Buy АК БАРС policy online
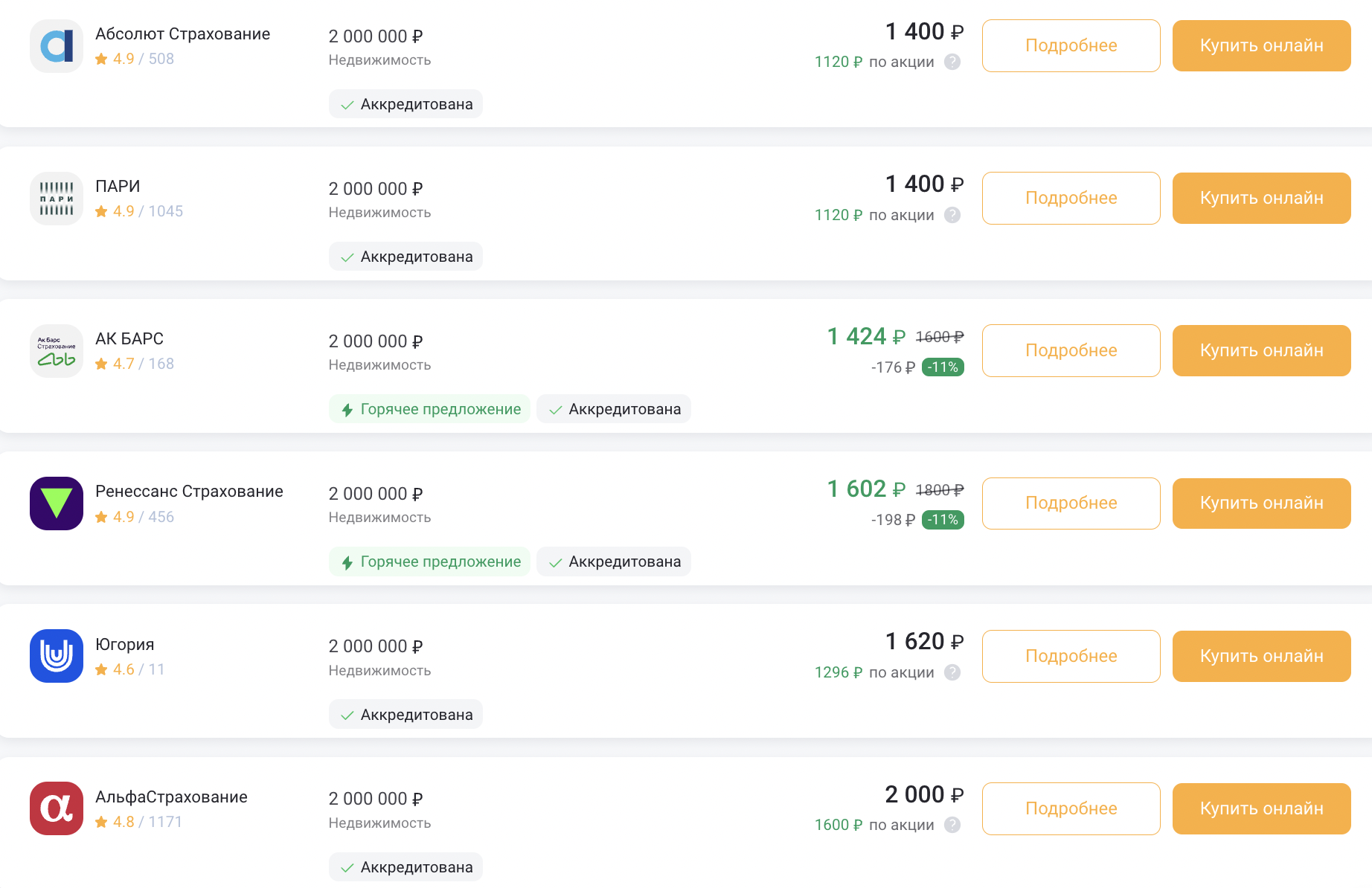Image resolution: width=1372 pixels, height=888 pixels. [x=1261, y=351]
